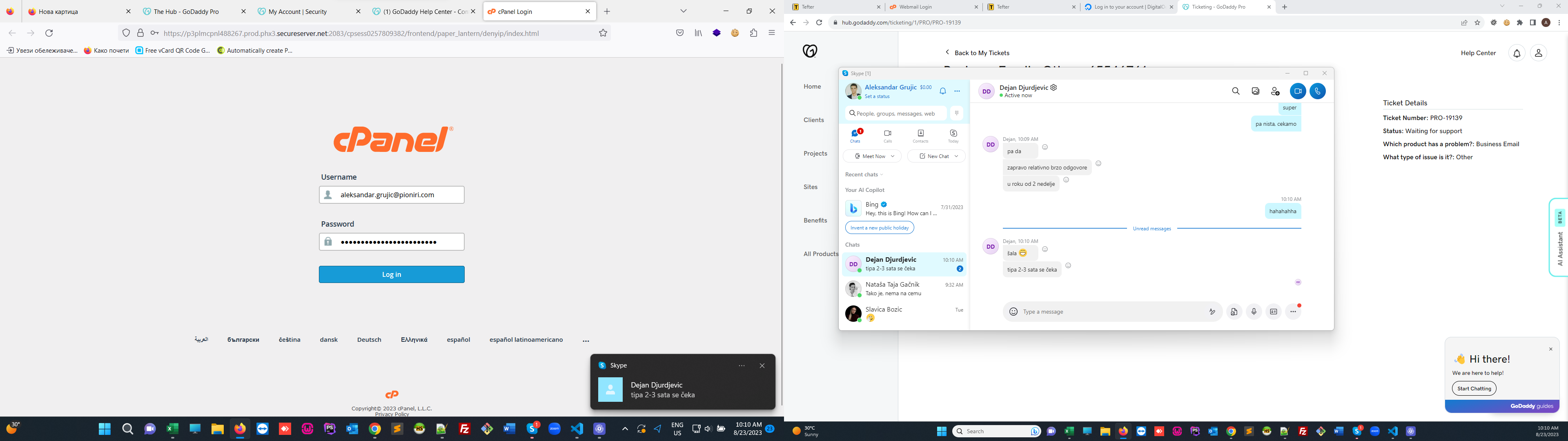Click Start Chatting in GoDaddy guides
The width and height of the screenshot is (1568, 441).
pos(1474,389)
